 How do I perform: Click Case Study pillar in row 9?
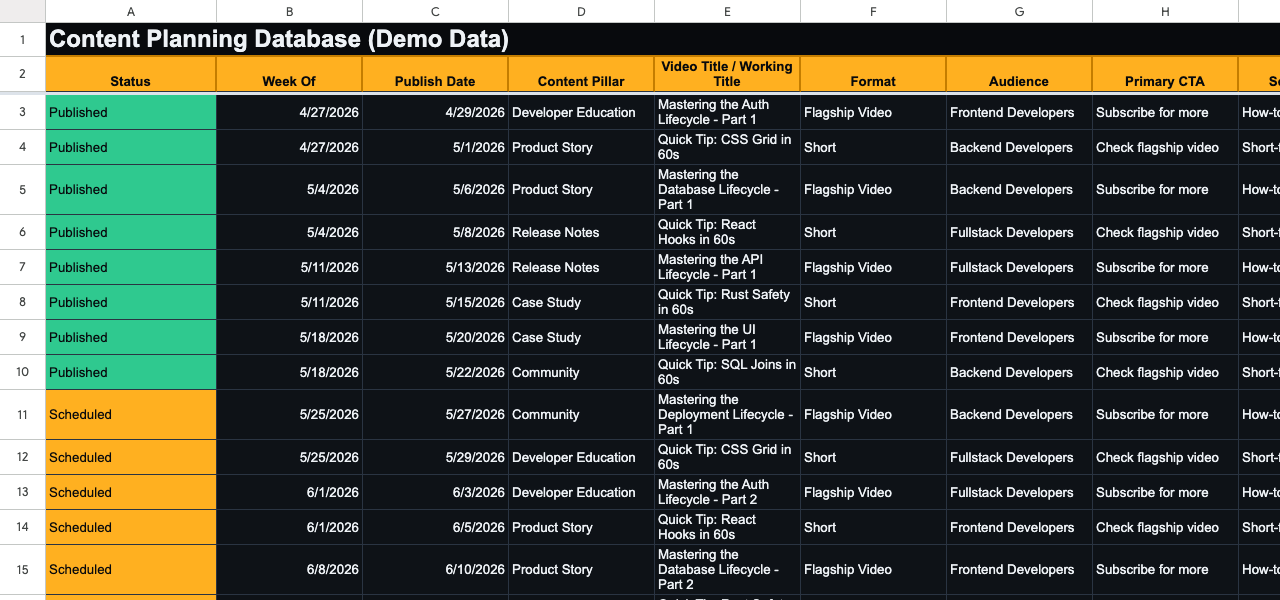(581, 337)
